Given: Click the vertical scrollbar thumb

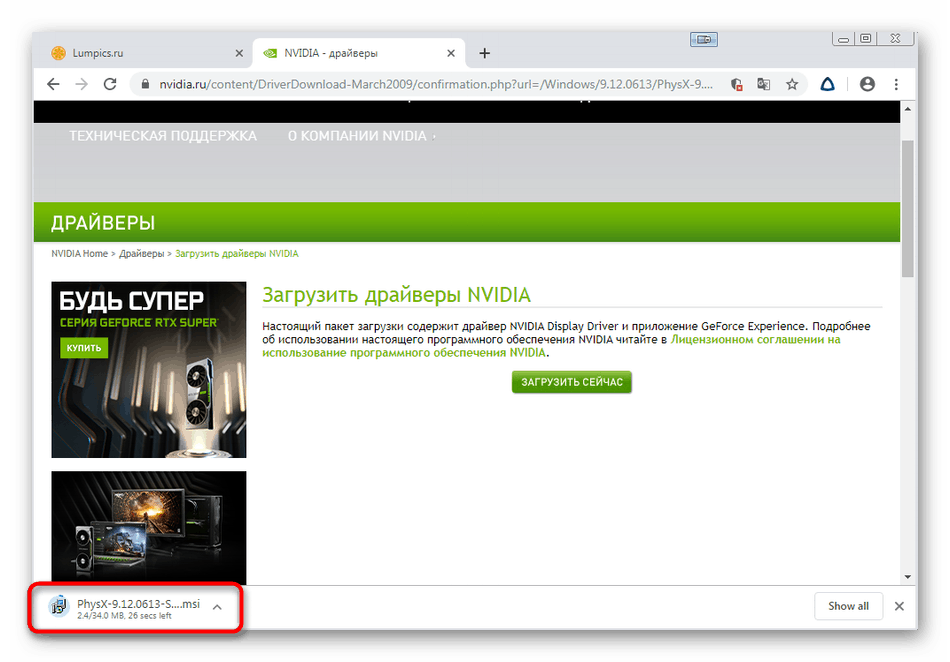Looking at the screenshot, I should point(908,209).
